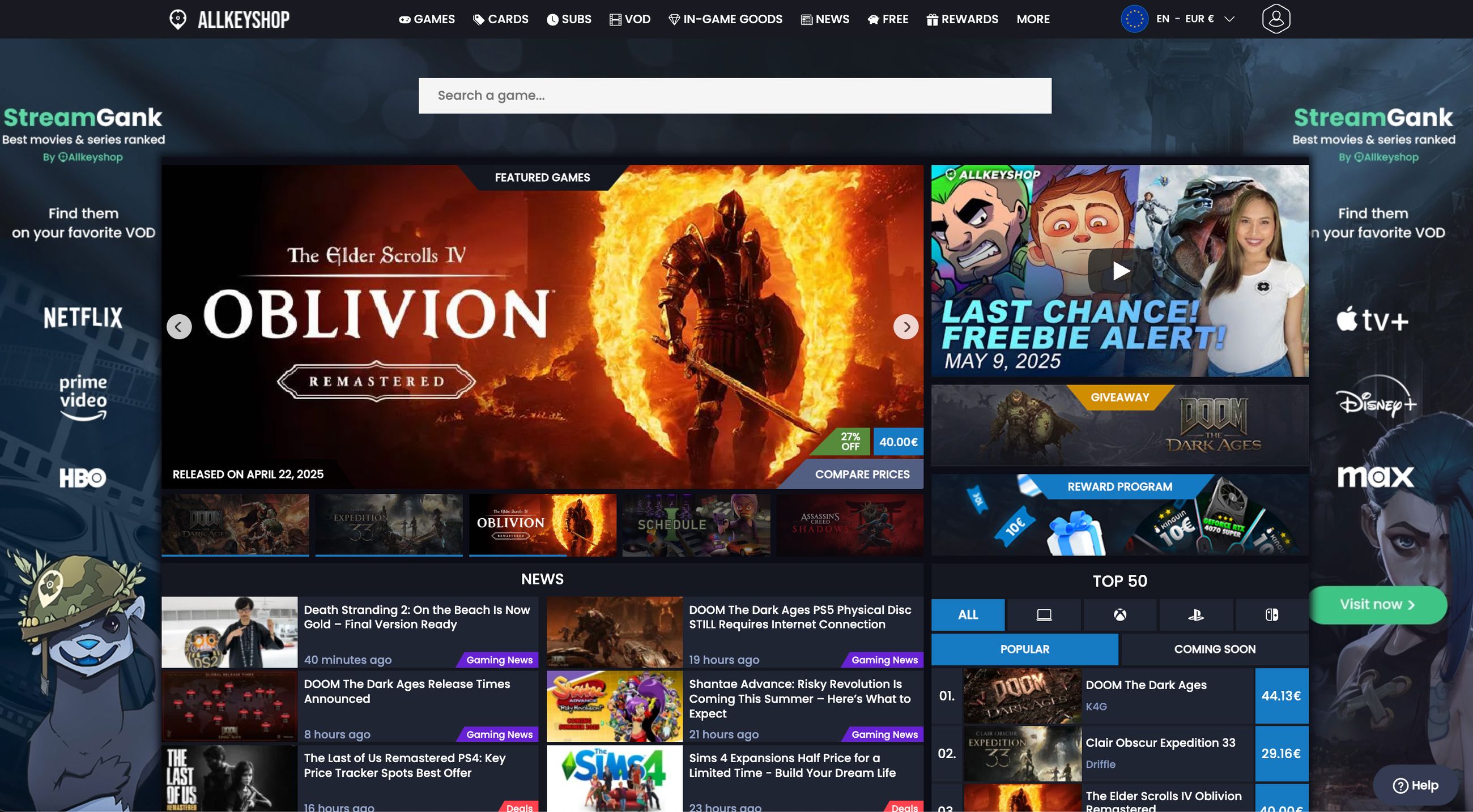This screenshot has width=1473, height=812.
Task: Click the max logo on right banner
Action: pos(1375,477)
